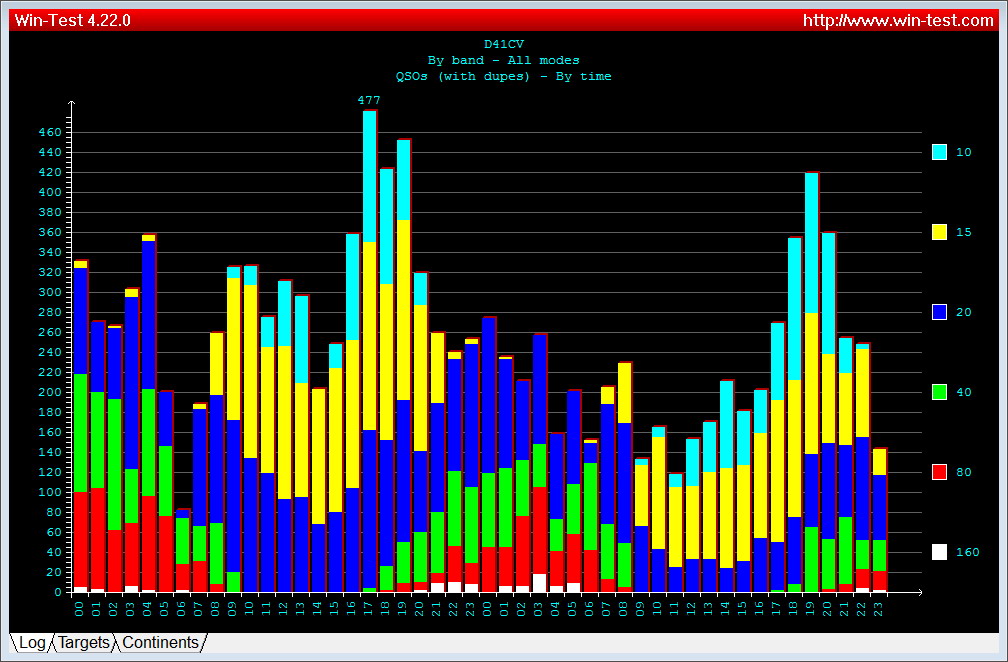1008x662 pixels.
Task: Open the www.win-test.com link
Action: (898, 20)
